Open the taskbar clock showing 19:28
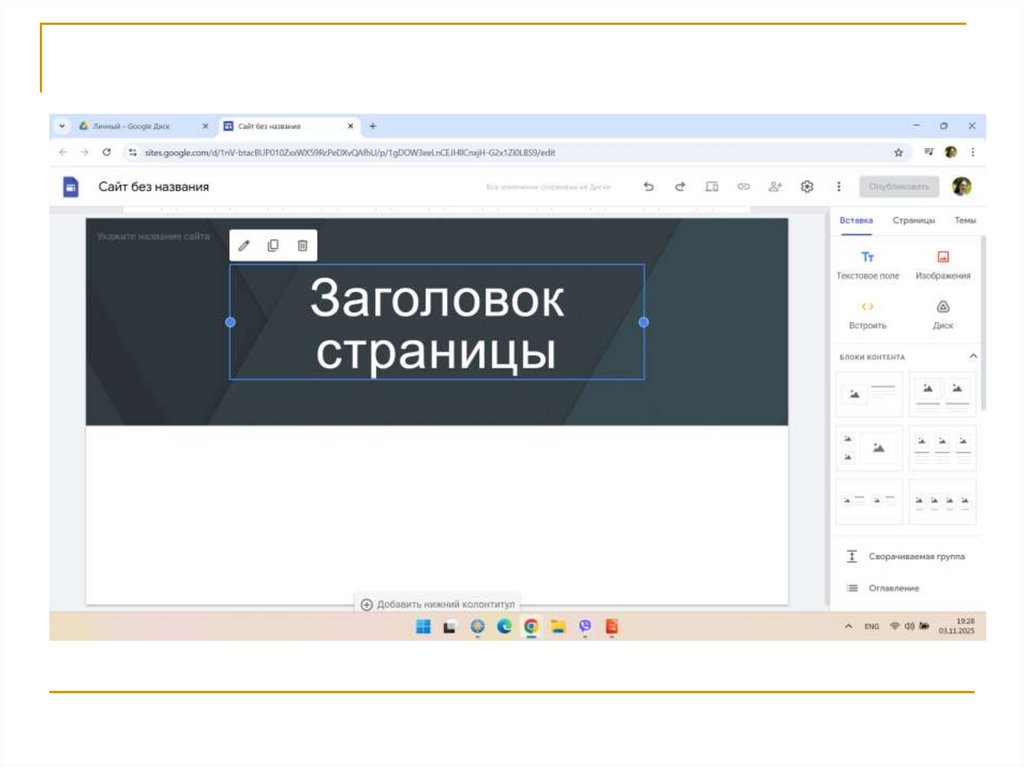Viewport: 1024px width, 767px height. point(957,626)
